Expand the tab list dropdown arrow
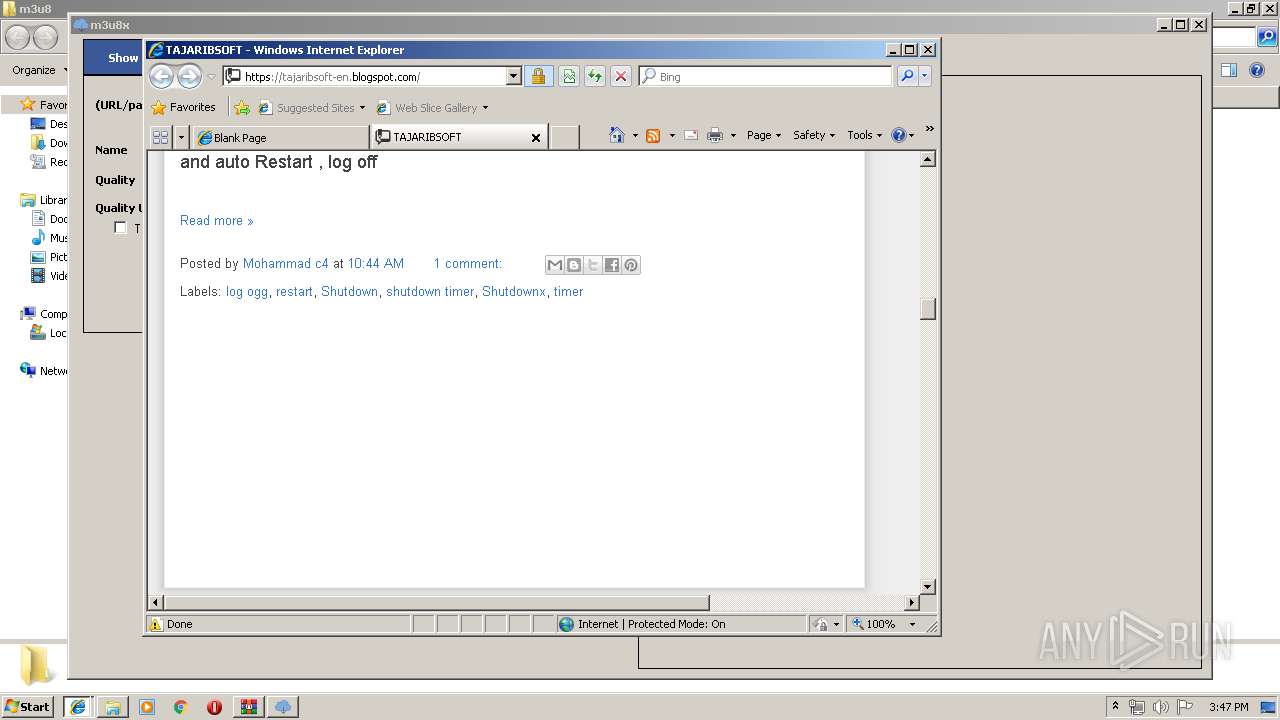The width and height of the screenshot is (1280, 720). (181, 137)
